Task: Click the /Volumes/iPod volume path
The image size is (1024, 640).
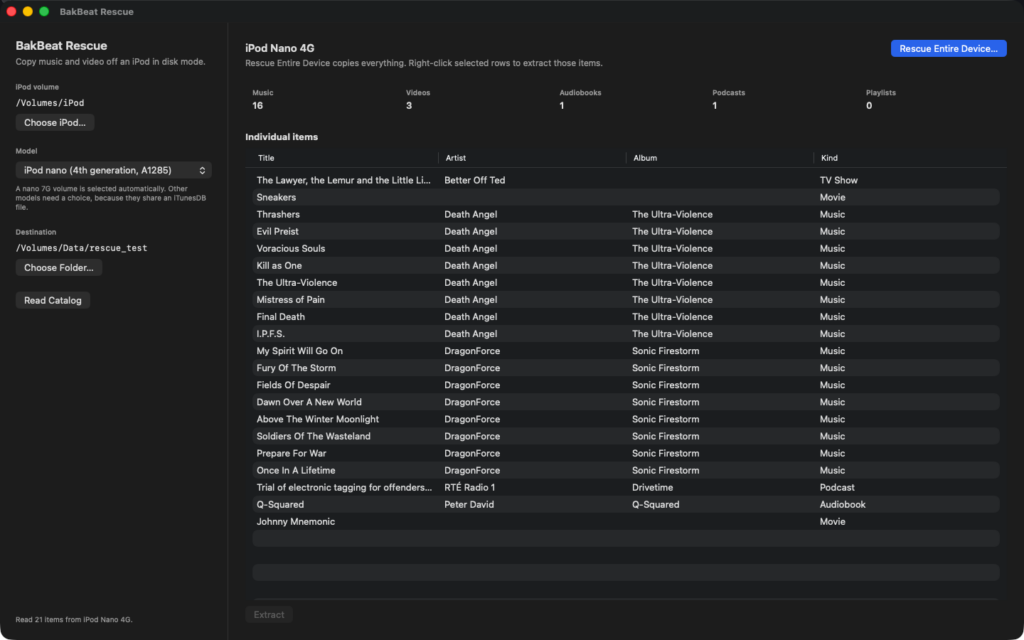Action: 50,103
